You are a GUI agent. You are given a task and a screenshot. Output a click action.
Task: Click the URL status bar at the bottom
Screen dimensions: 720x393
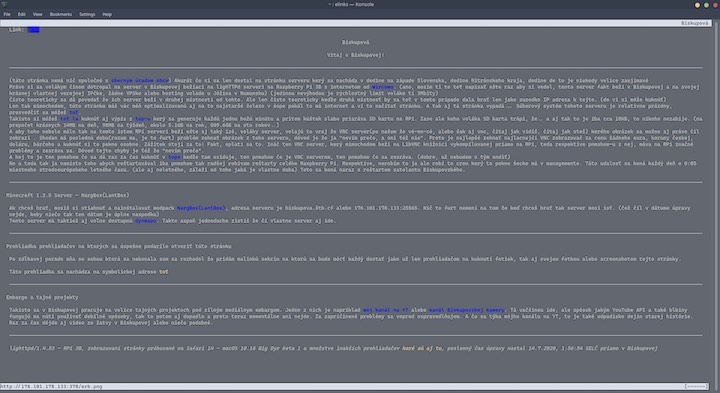point(354,387)
